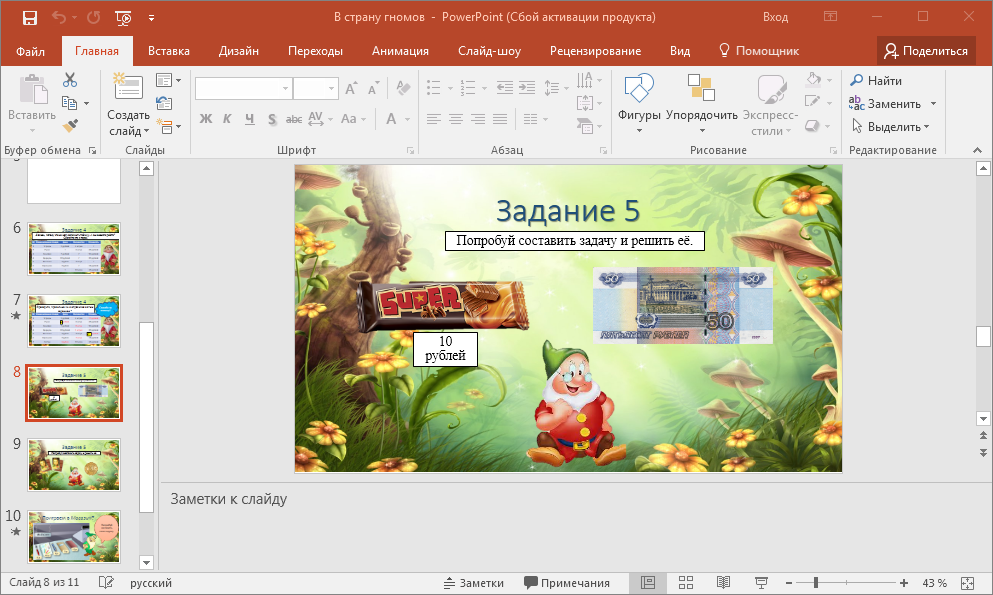993x595 pixels.
Task: Toggle text shadow S
Action: point(272,118)
